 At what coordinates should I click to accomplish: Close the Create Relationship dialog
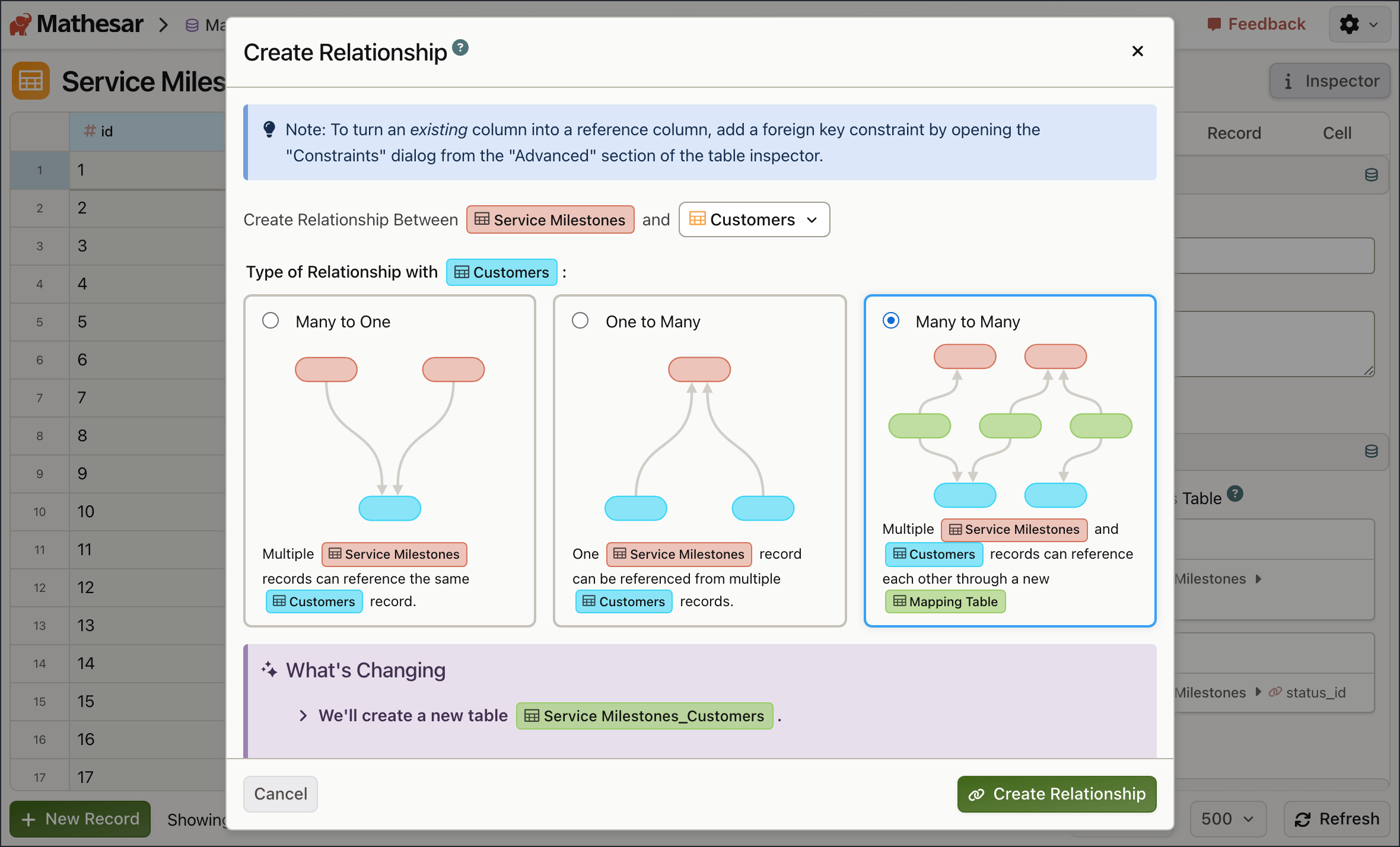[x=1137, y=51]
